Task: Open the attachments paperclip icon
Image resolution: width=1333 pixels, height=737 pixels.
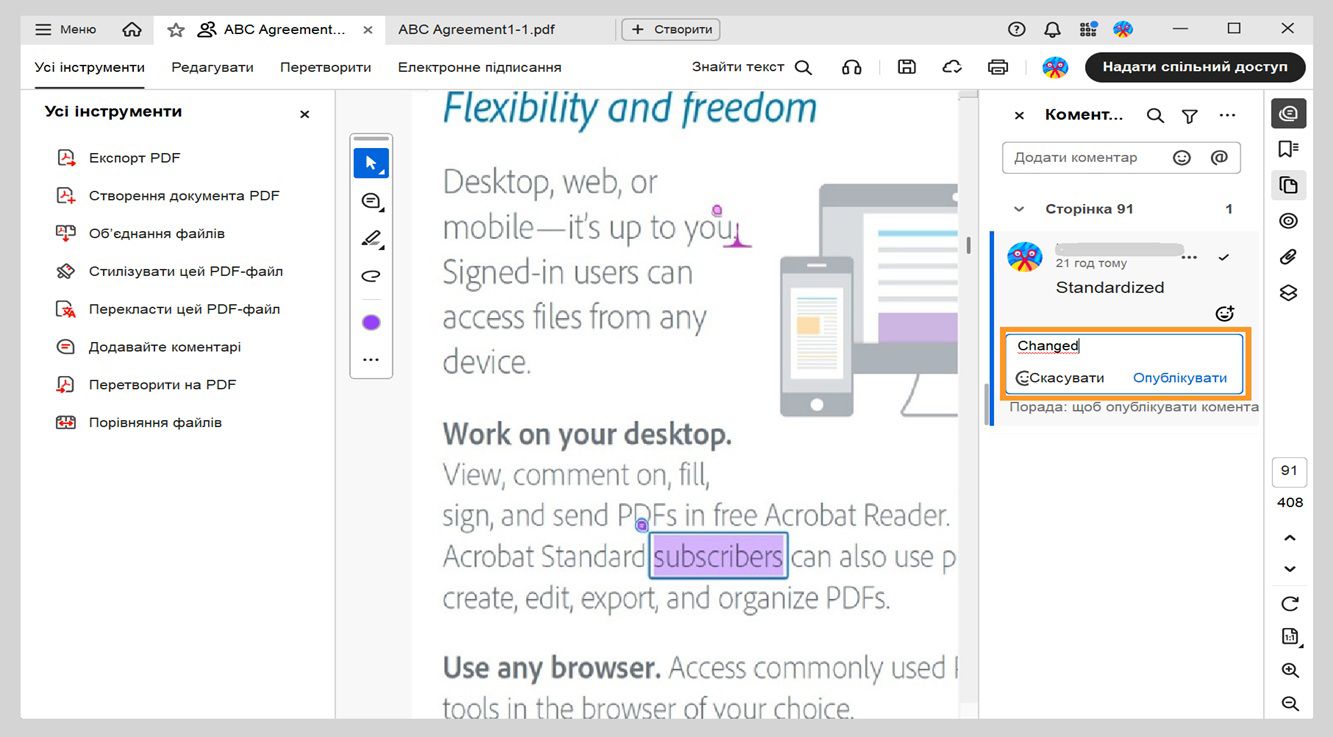Action: pyautogui.click(x=1289, y=257)
